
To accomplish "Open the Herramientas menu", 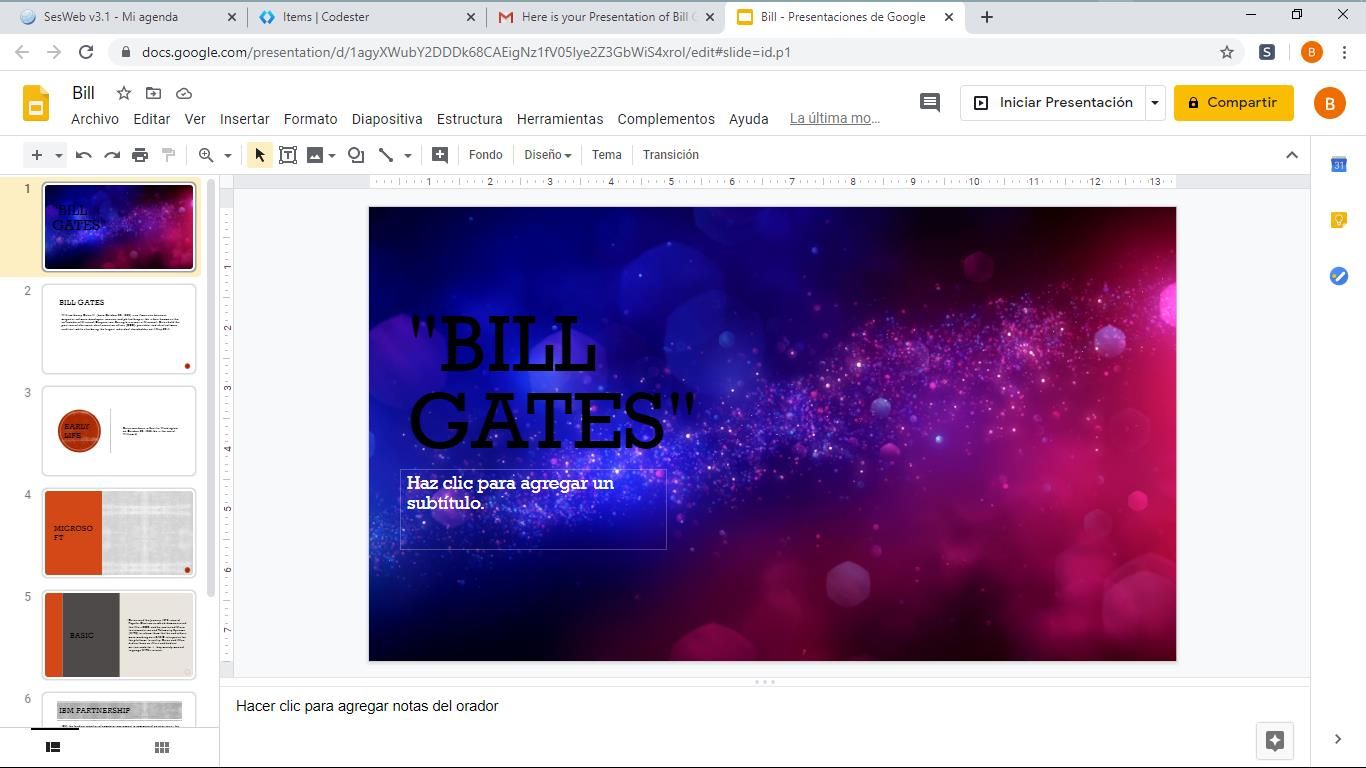I will tap(560, 119).
